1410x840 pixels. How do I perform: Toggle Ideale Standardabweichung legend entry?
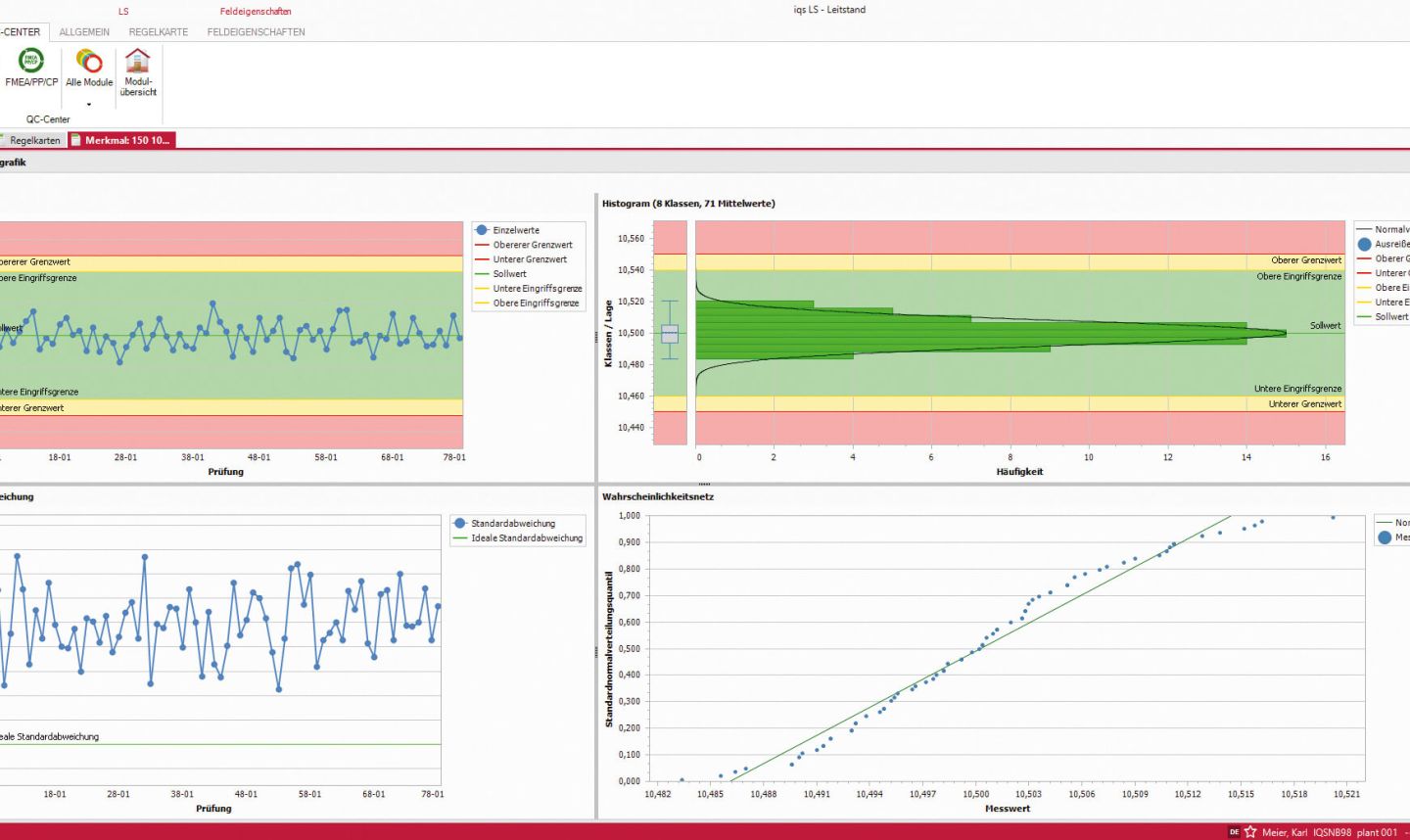(x=526, y=538)
